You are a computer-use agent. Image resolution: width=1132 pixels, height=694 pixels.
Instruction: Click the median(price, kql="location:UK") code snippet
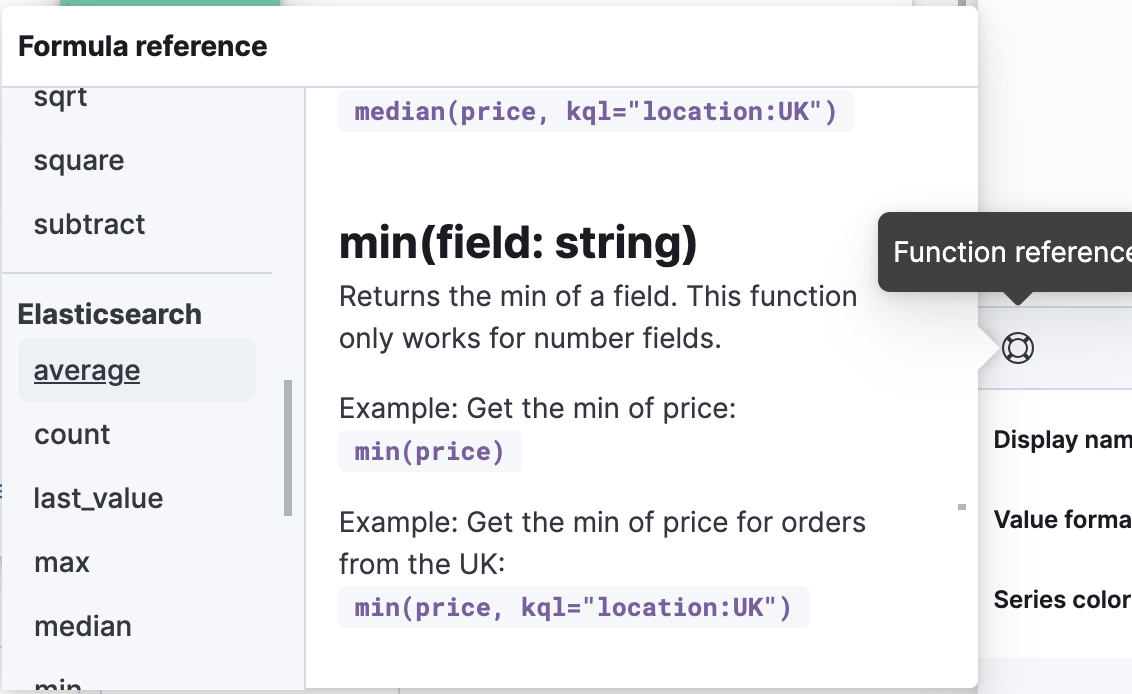click(x=595, y=112)
